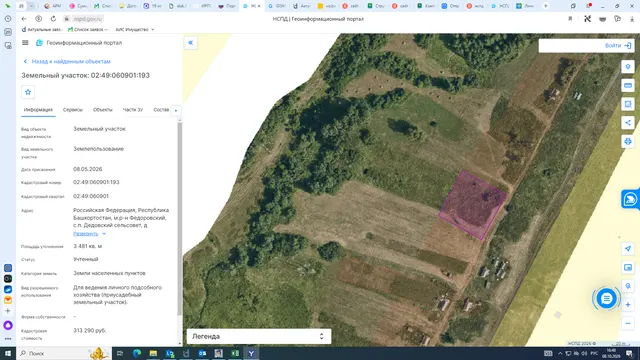This screenshot has width=640, height=360.
Task: Go back to found objects link
Action: 67,61
